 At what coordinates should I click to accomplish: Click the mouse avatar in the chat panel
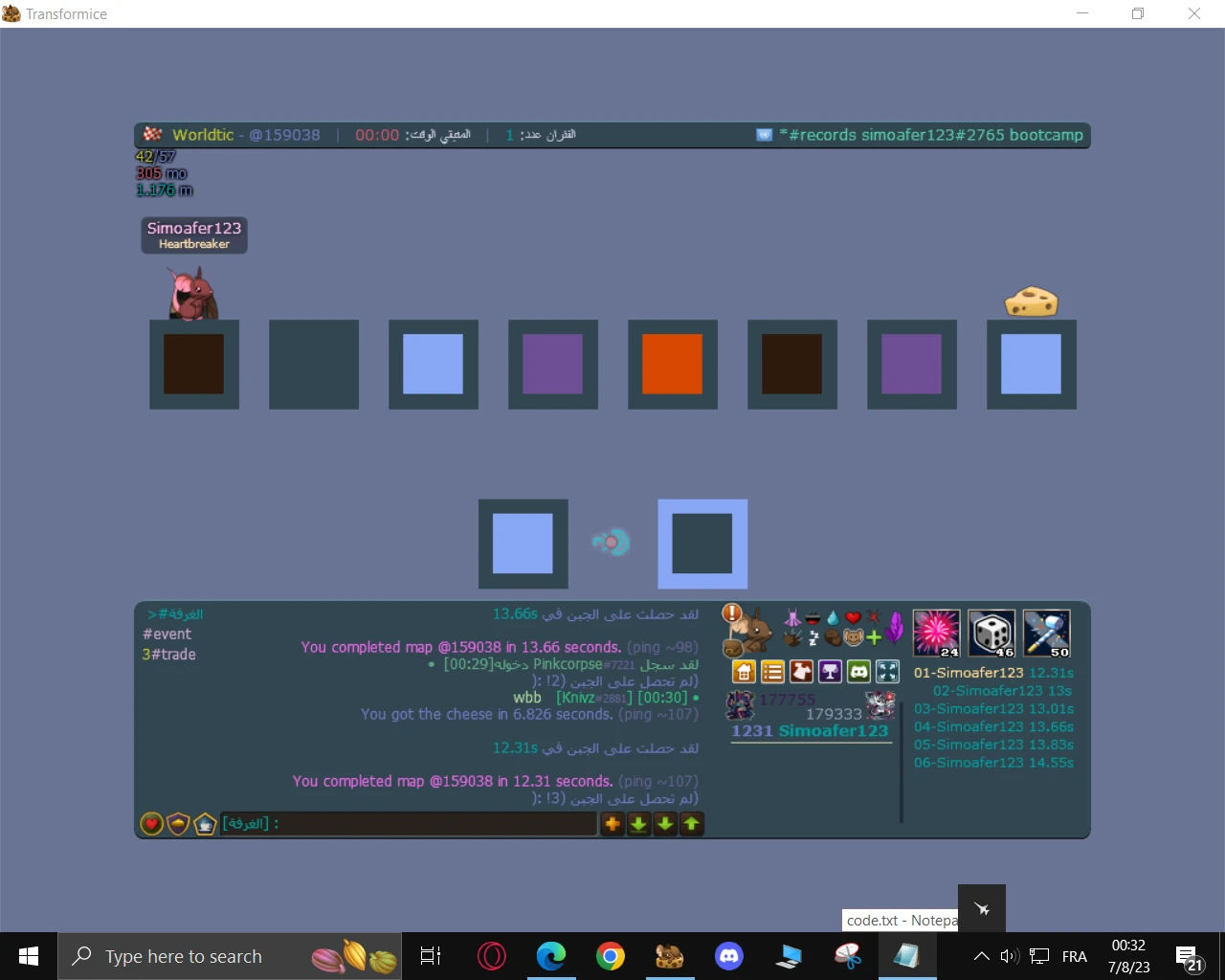(x=750, y=630)
